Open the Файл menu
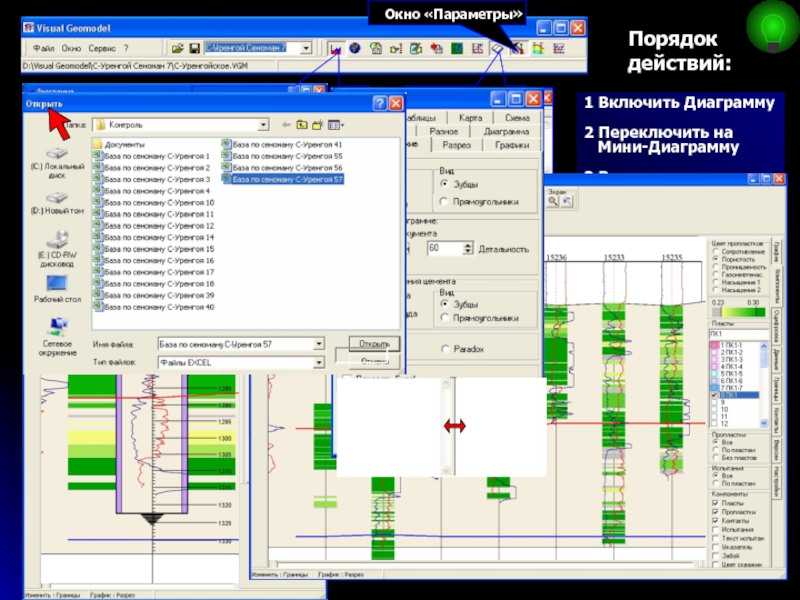 coord(43,47)
